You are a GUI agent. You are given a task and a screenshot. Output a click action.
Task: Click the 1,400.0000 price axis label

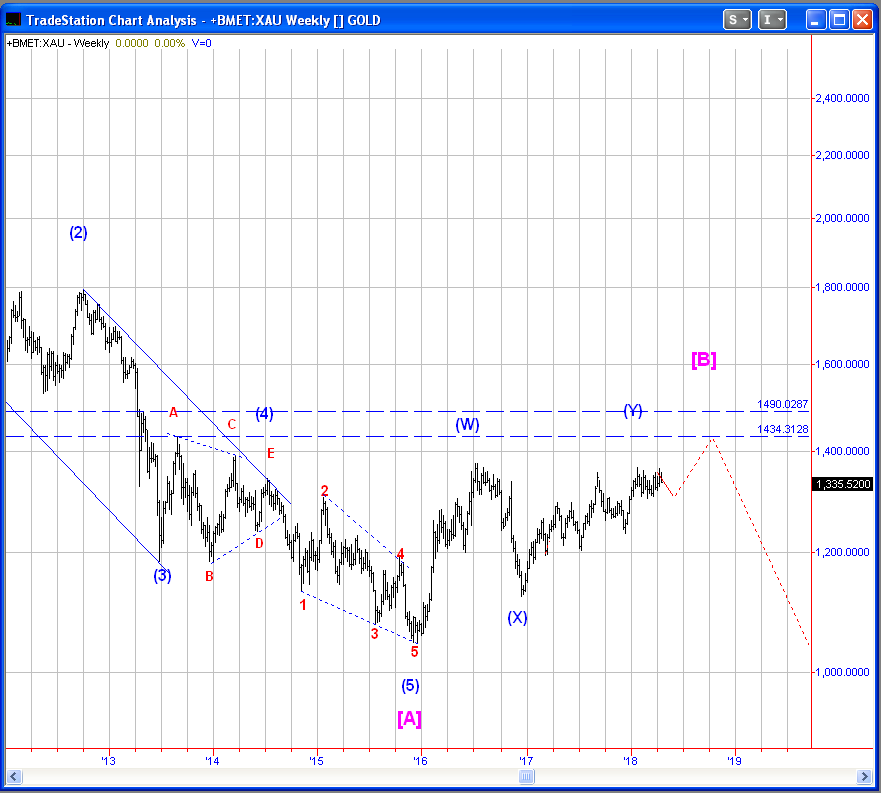[842, 451]
